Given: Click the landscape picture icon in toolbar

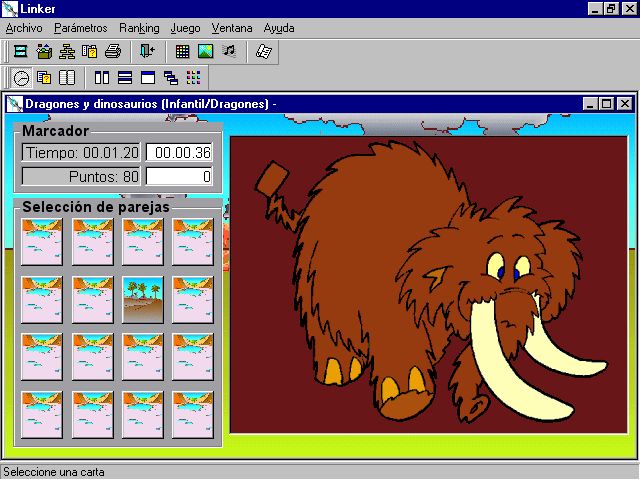Looking at the screenshot, I should pyautogui.click(x=205, y=51).
